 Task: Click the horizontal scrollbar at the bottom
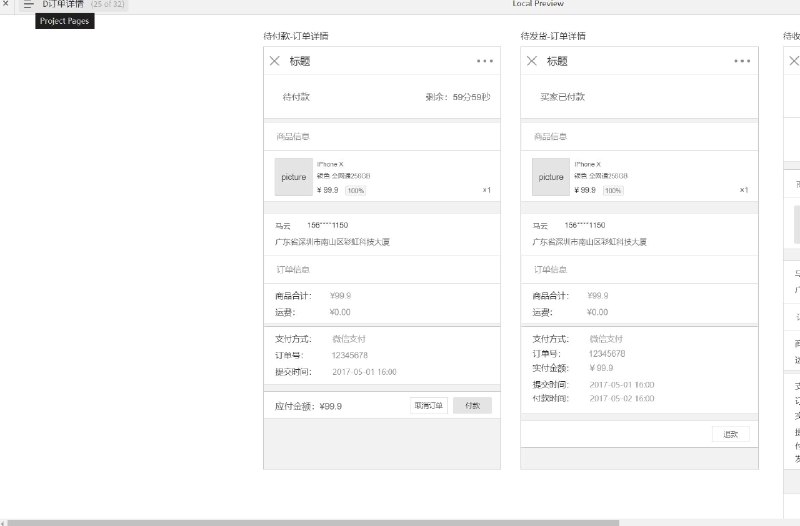[313, 523]
